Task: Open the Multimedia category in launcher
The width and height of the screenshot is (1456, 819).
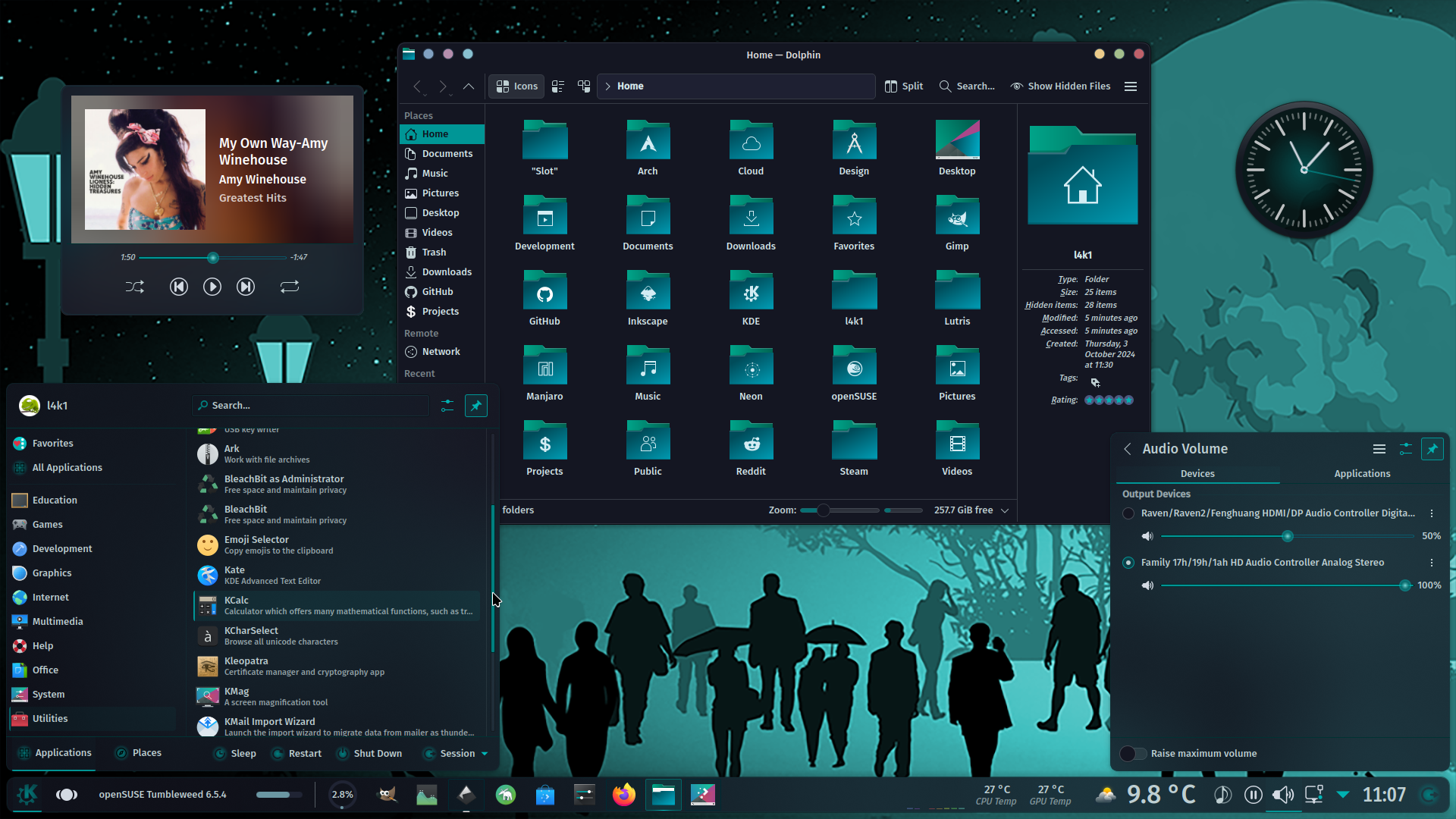Action: tap(93, 622)
